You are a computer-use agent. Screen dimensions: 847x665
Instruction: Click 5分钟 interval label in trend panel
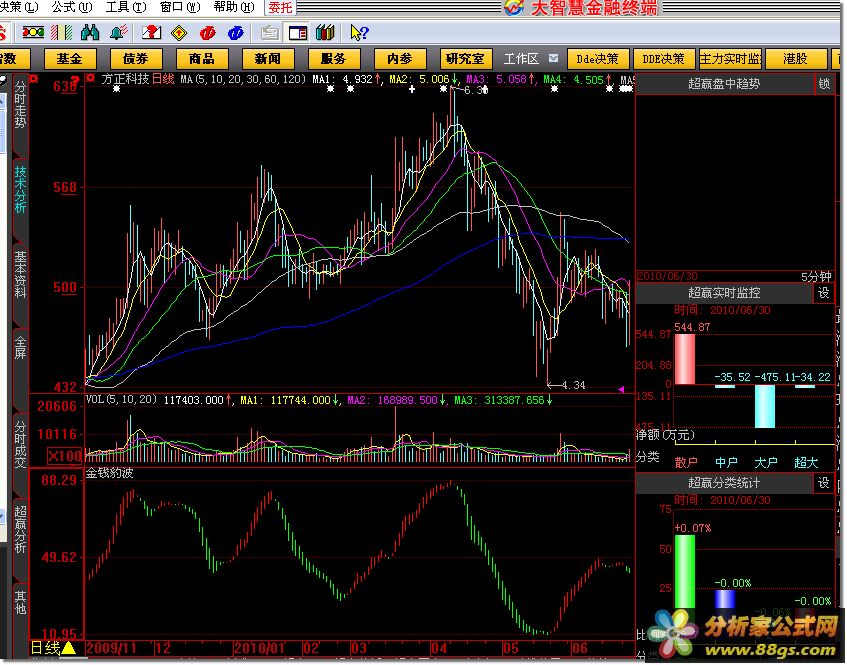[x=816, y=277]
